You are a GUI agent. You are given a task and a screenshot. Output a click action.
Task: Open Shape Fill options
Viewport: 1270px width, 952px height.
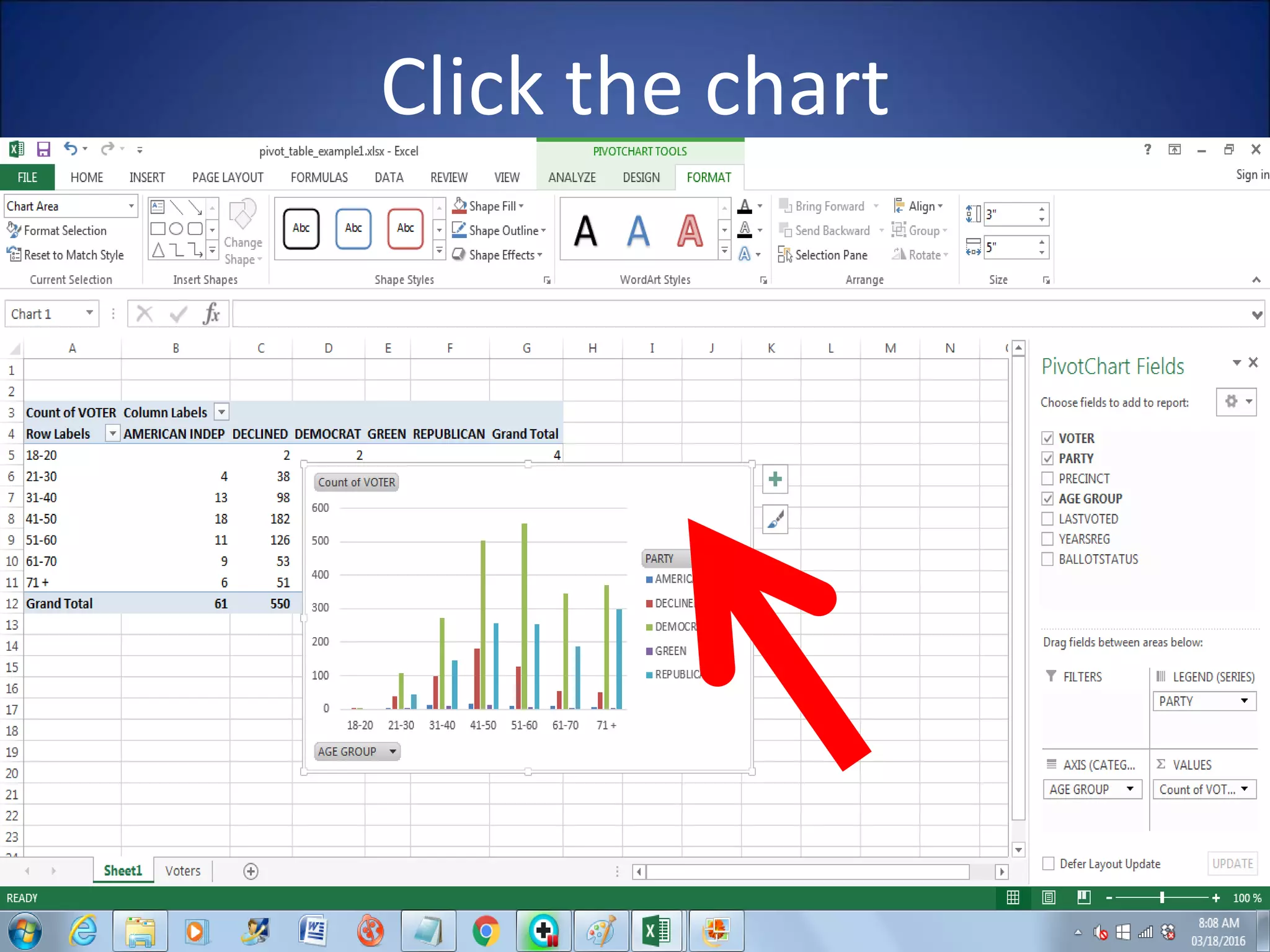pos(489,206)
